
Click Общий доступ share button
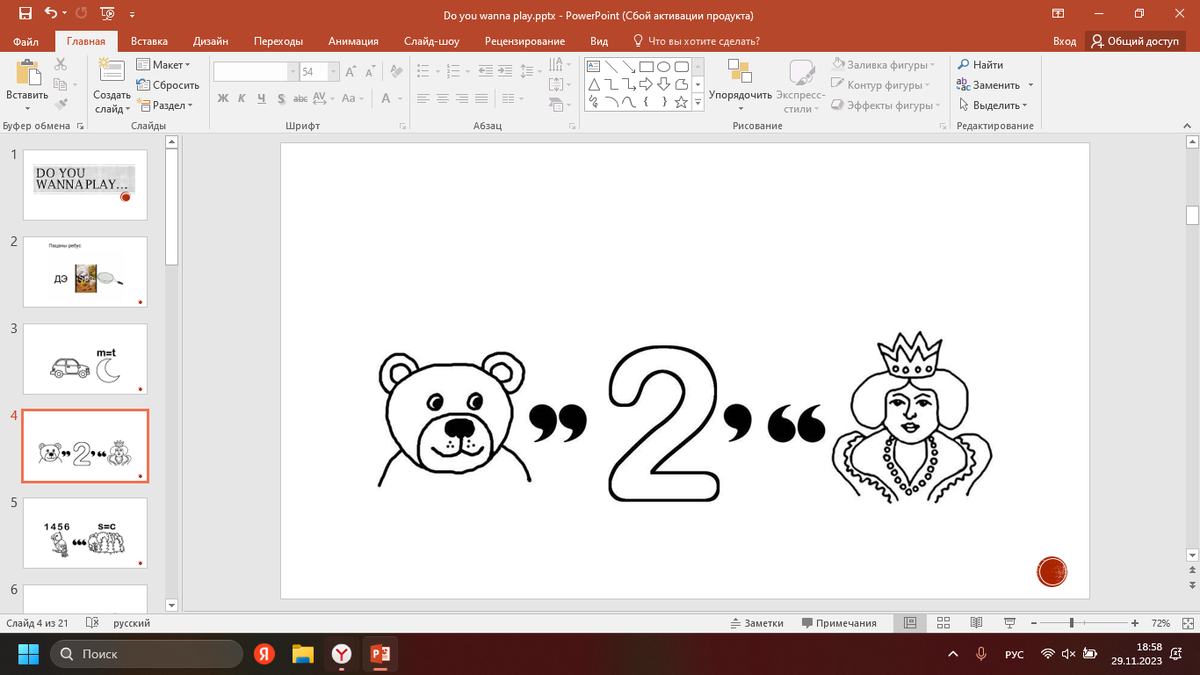pos(1136,41)
